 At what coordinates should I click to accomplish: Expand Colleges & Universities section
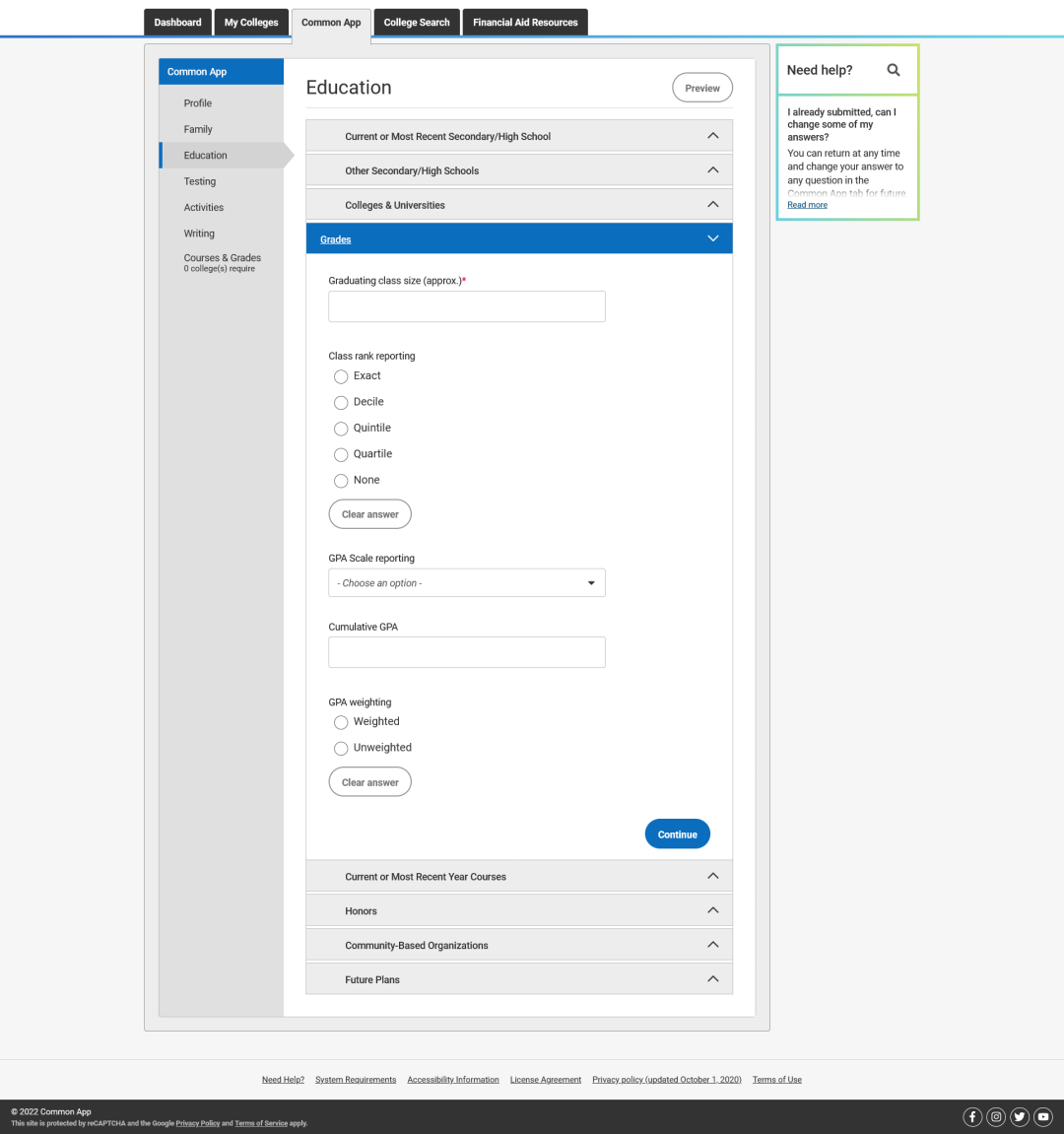coord(519,205)
